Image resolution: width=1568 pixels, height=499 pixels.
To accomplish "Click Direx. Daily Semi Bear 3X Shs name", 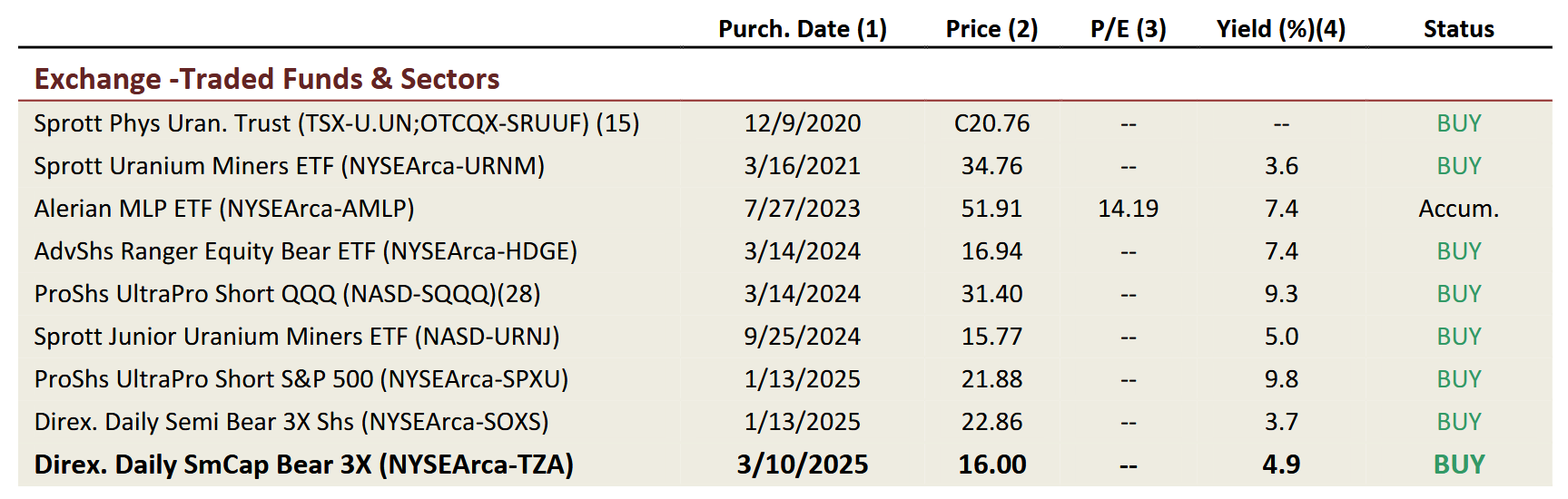I will [291, 422].
